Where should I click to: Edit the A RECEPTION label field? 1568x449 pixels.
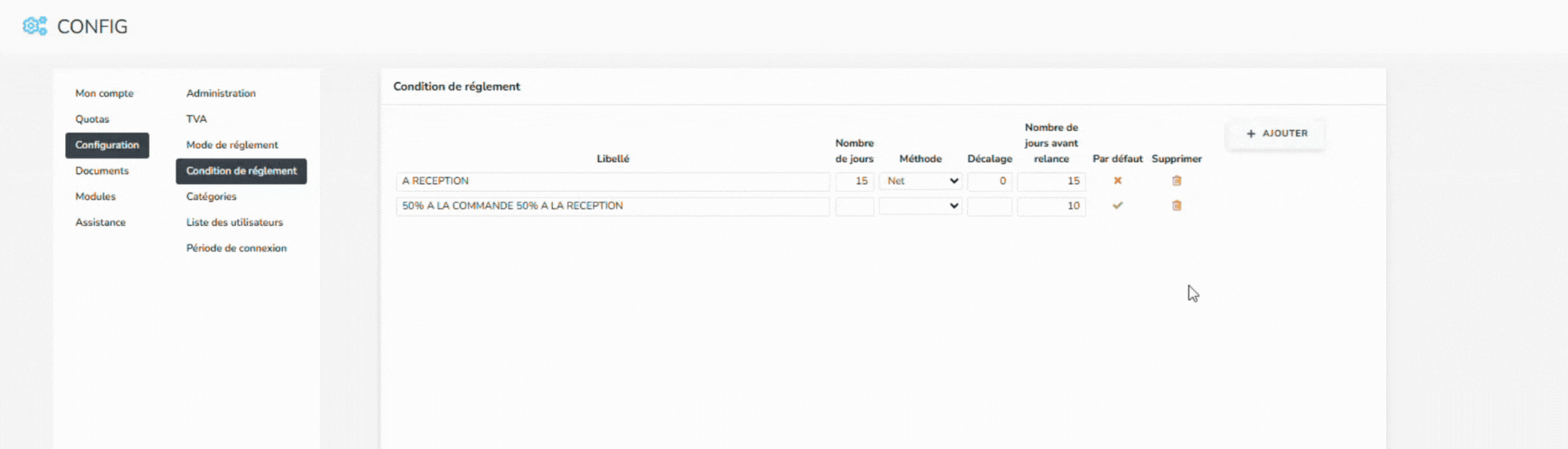(x=612, y=181)
